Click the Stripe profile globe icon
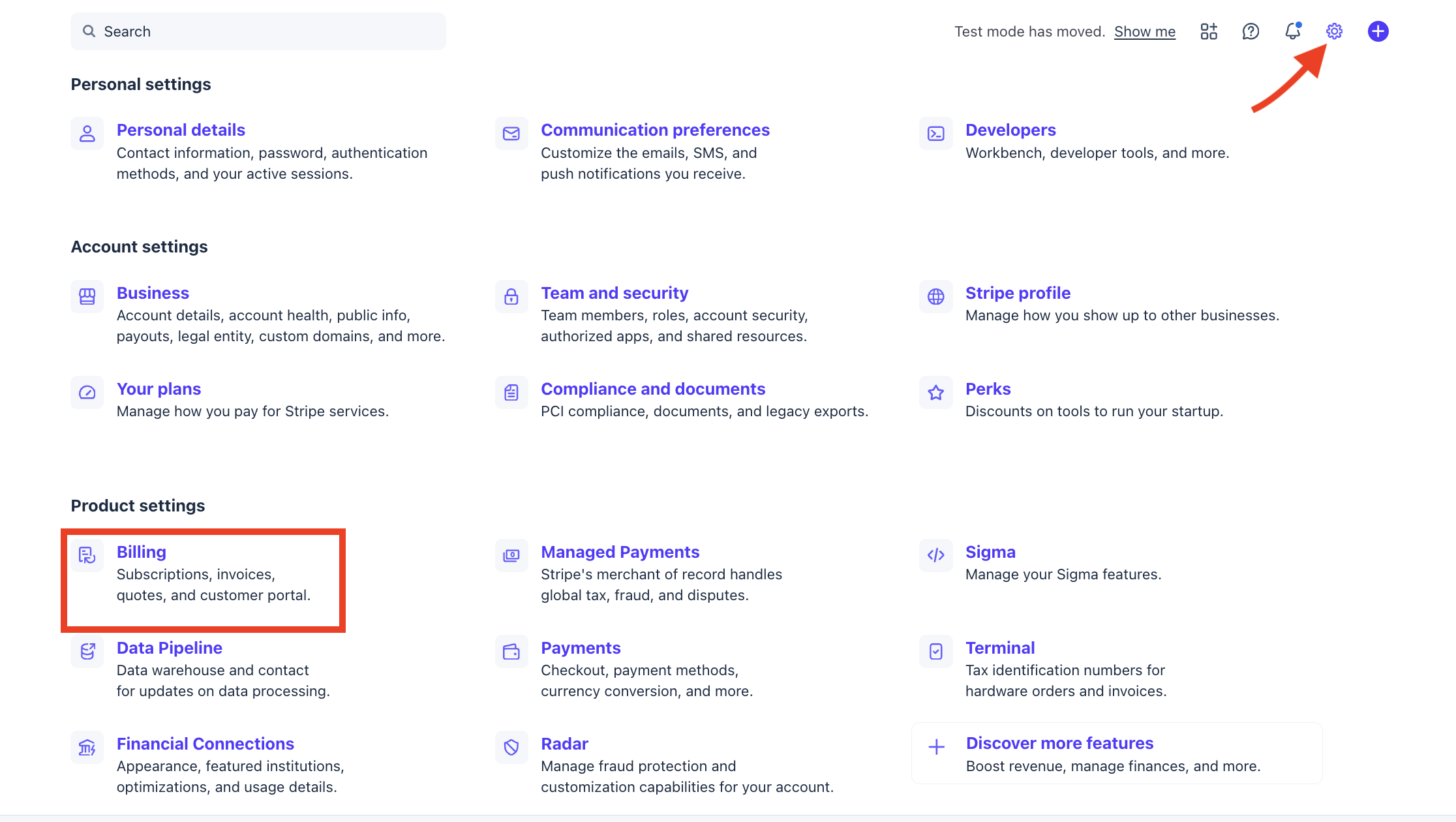Screen dimensions: 1456x822 click(x=935, y=297)
